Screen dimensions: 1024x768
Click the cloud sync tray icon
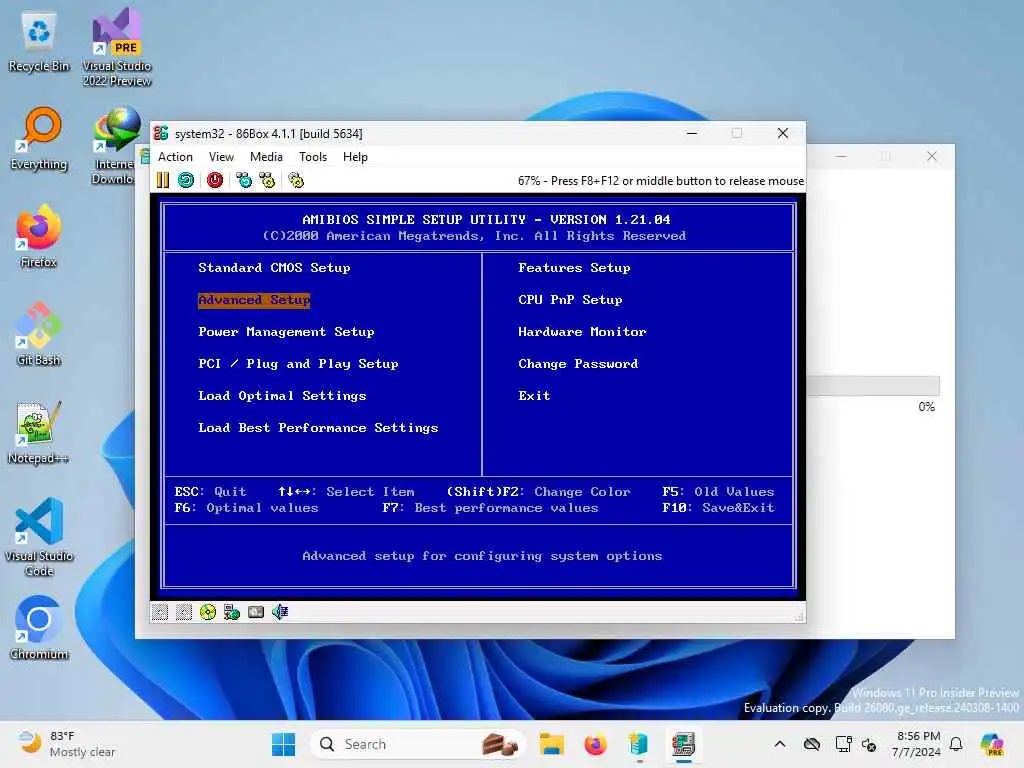click(812, 744)
